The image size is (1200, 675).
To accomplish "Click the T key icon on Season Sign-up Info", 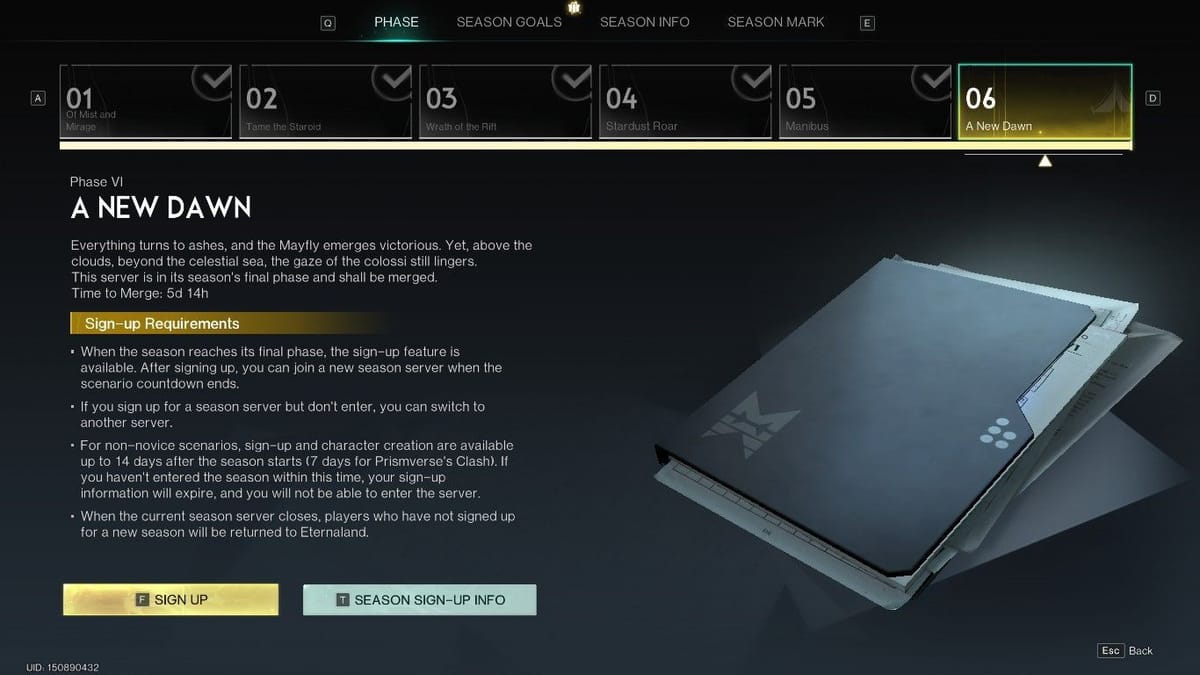I will (x=343, y=600).
